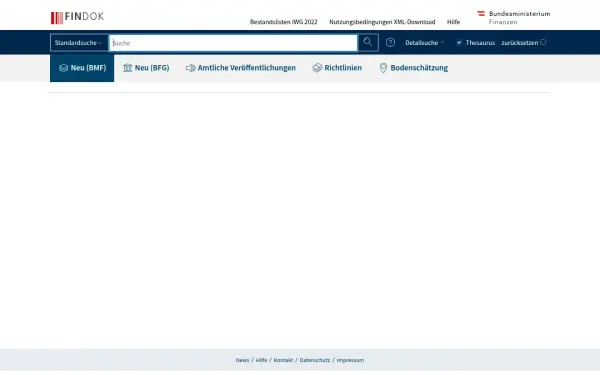
Task: Click the magnifier search button
Action: [x=368, y=42]
